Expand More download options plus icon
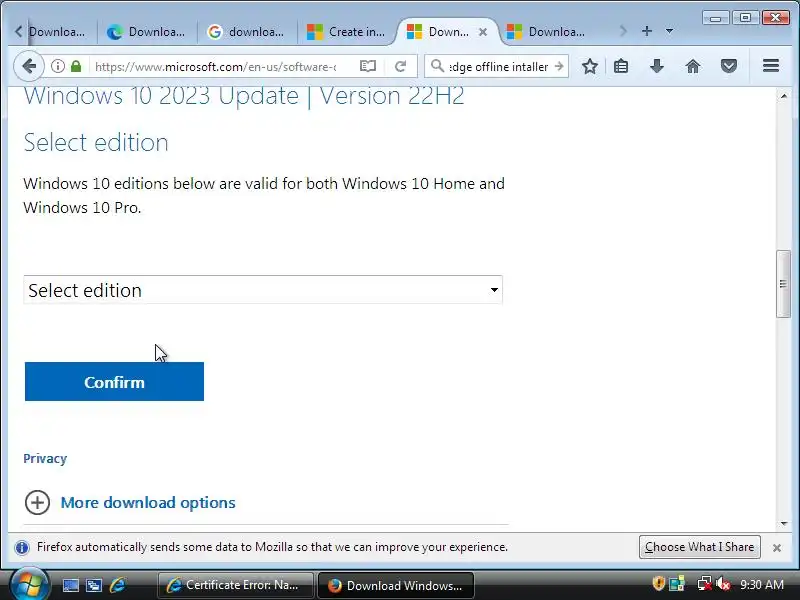The height and width of the screenshot is (600, 800). click(x=37, y=503)
